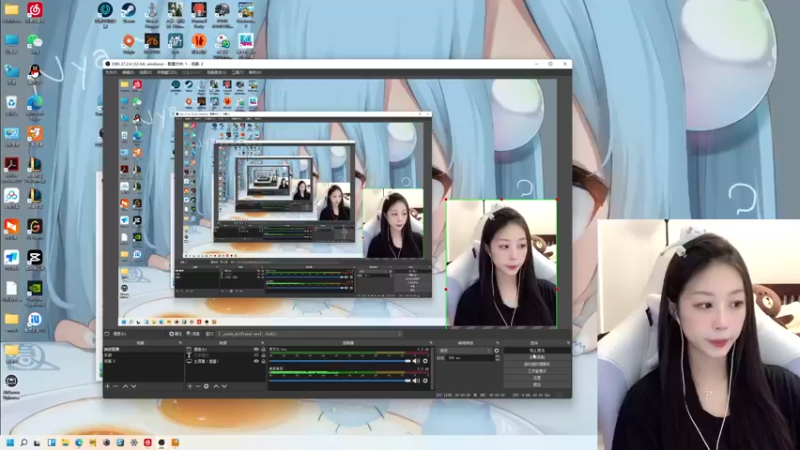The image size is (800, 450).
Task: Select webcam source with red handles in preview
Action: tap(501, 263)
